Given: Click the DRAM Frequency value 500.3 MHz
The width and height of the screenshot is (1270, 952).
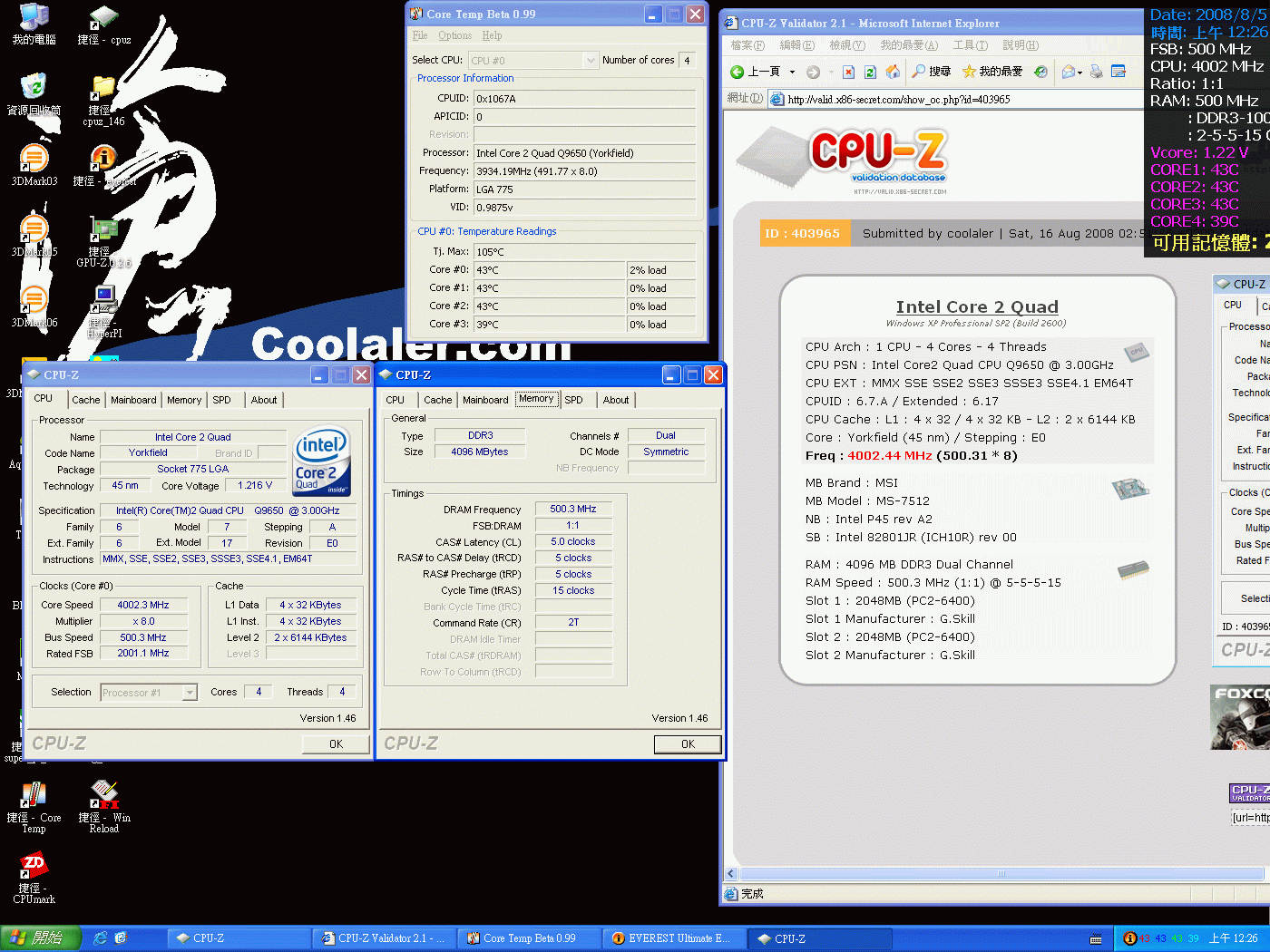Looking at the screenshot, I should point(573,510).
